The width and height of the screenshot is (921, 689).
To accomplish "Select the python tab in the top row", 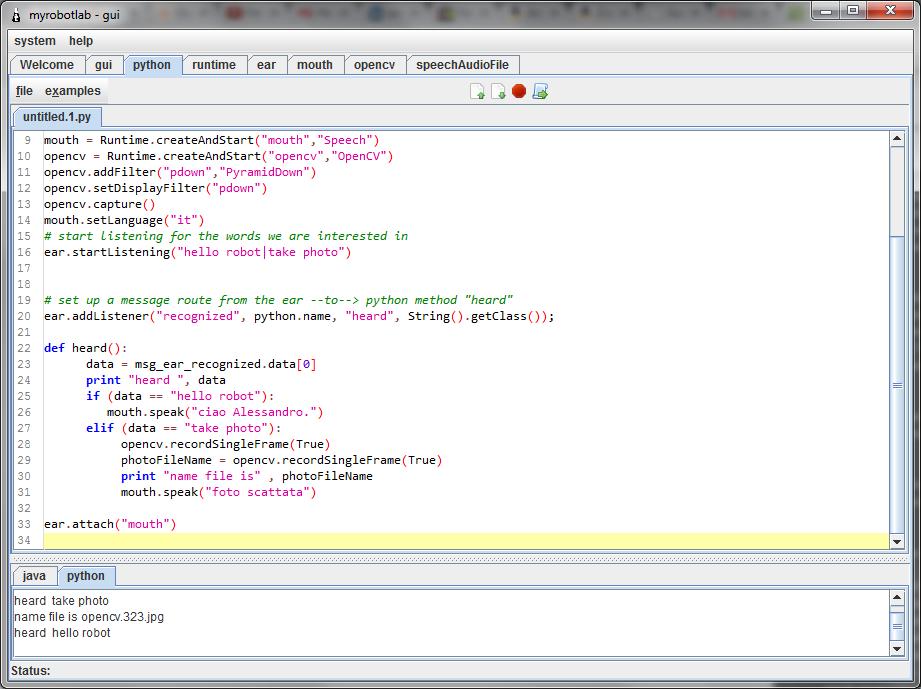I will pyautogui.click(x=152, y=65).
